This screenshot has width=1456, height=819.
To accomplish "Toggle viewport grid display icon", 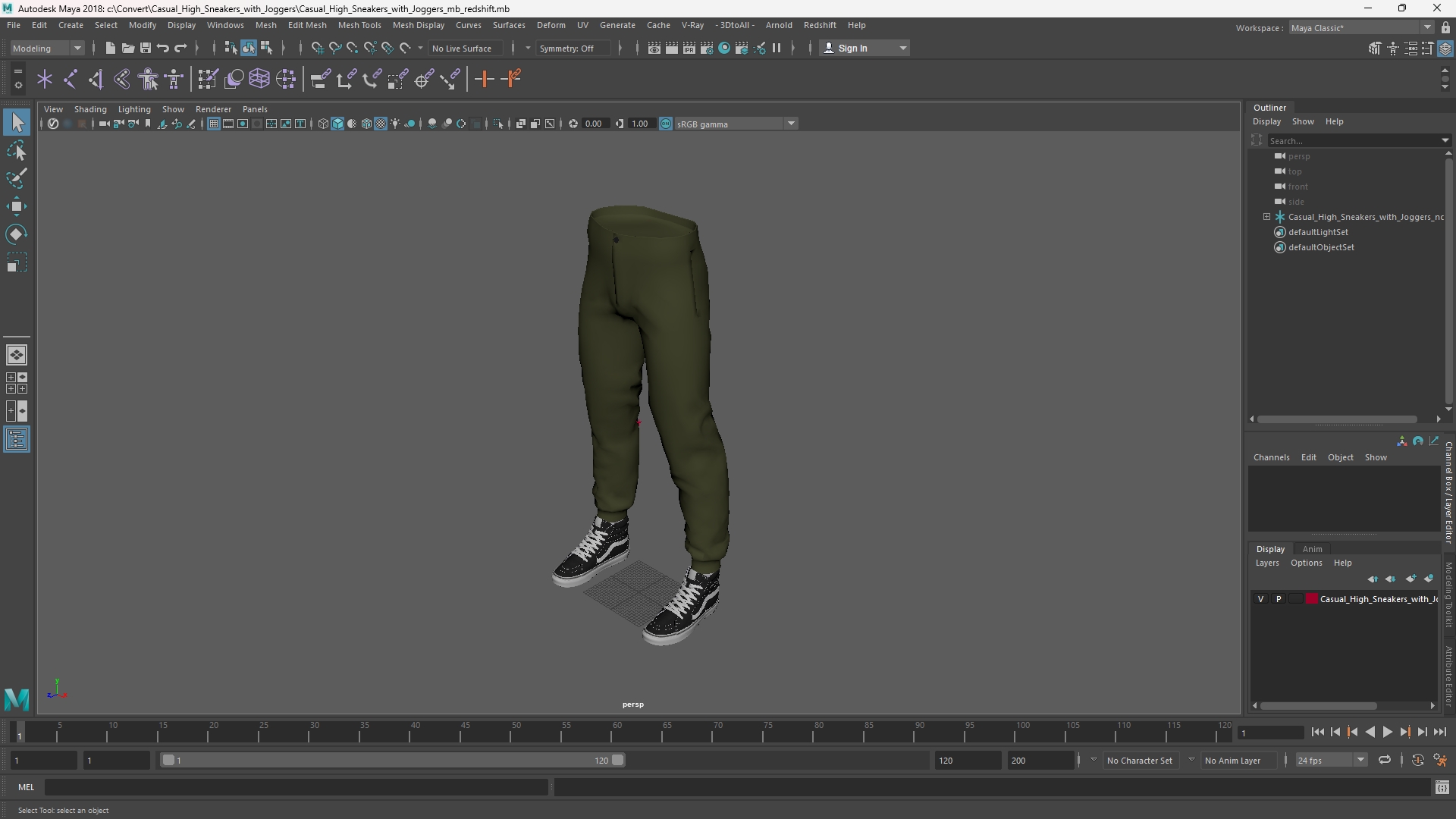I will click(214, 124).
